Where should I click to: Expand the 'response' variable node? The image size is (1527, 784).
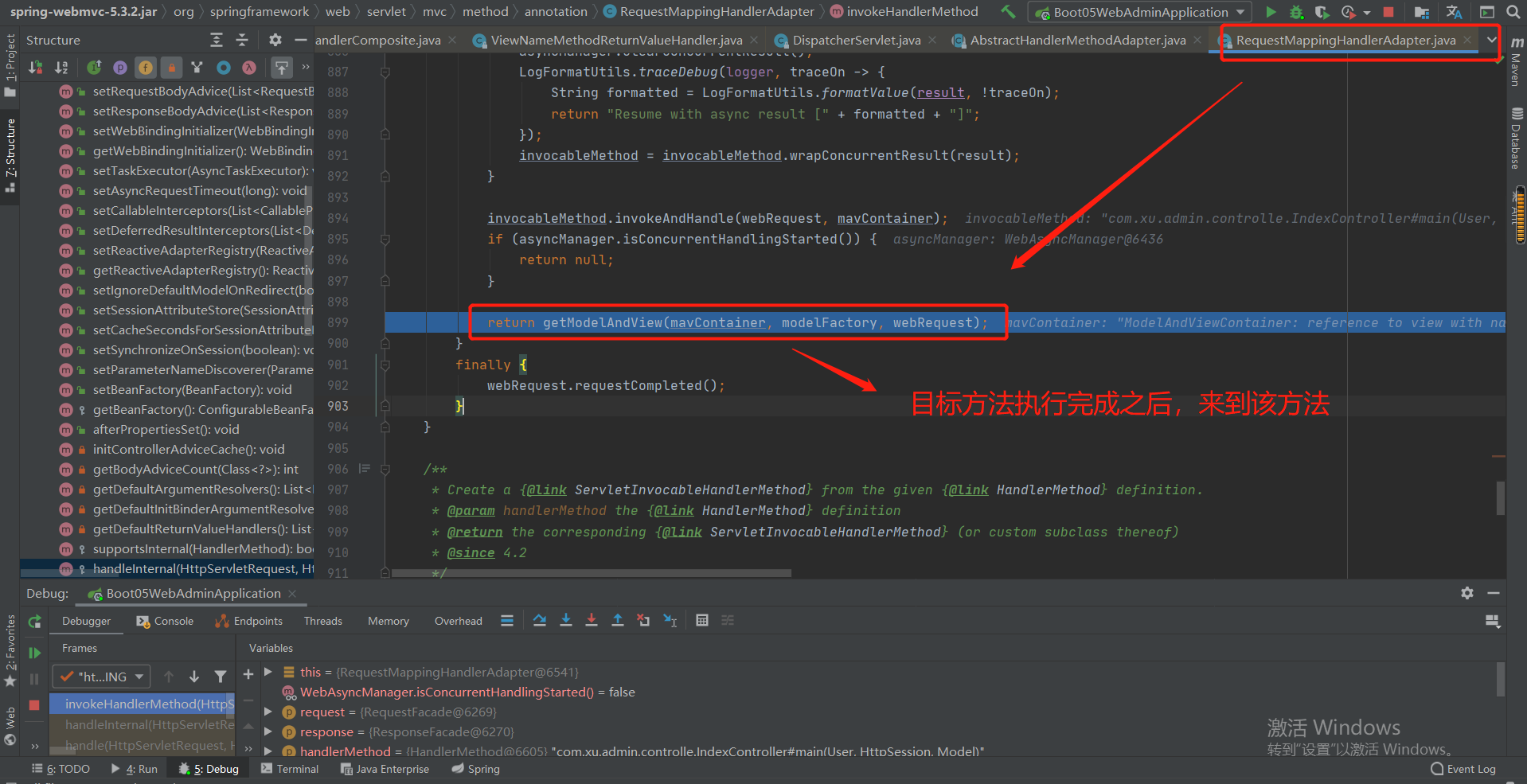coord(268,731)
